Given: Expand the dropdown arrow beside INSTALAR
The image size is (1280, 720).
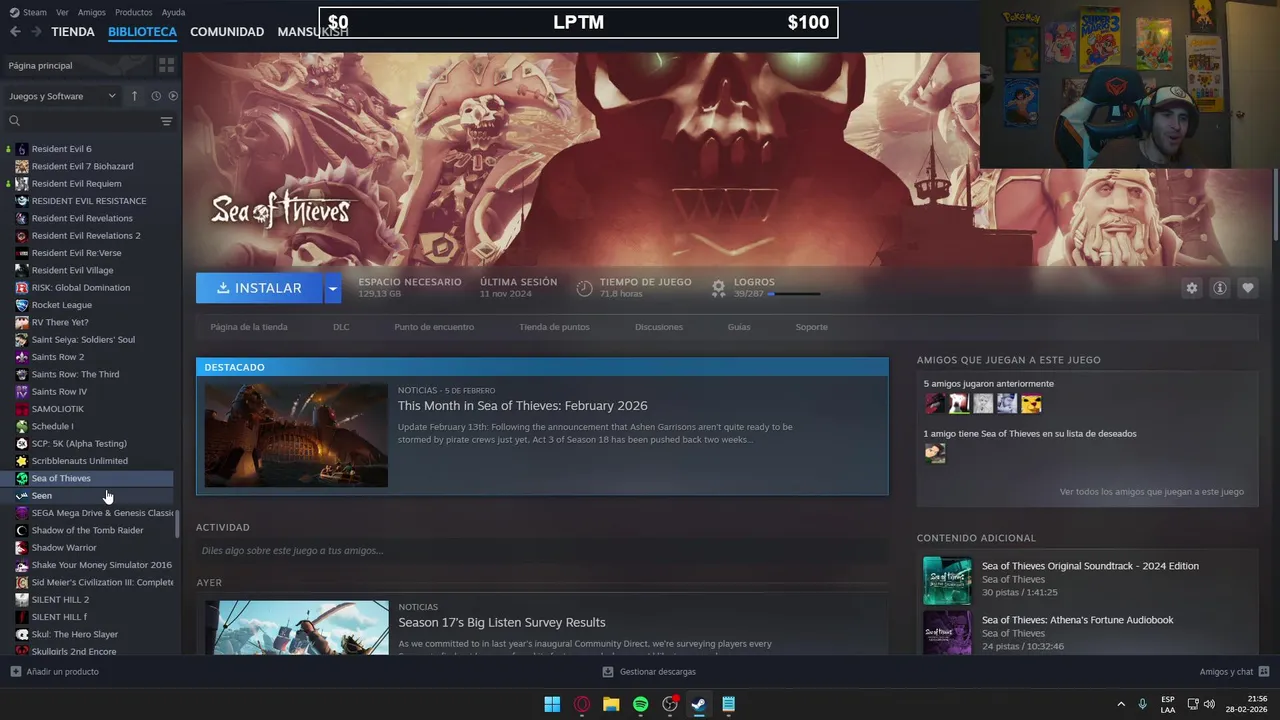Looking at the screenshot, I should [x=333, y=288].
